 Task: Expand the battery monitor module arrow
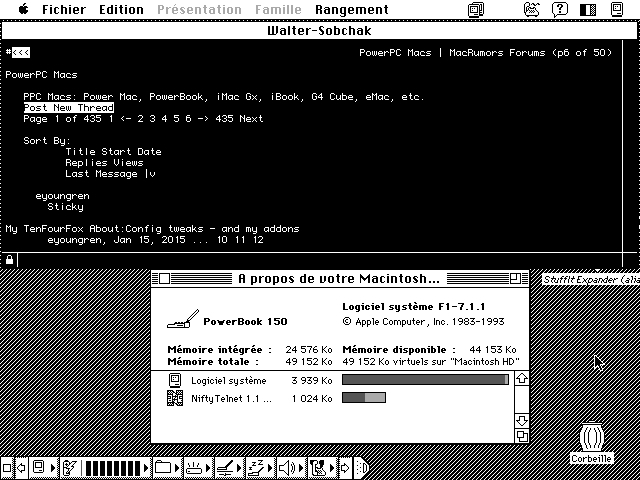146,467
